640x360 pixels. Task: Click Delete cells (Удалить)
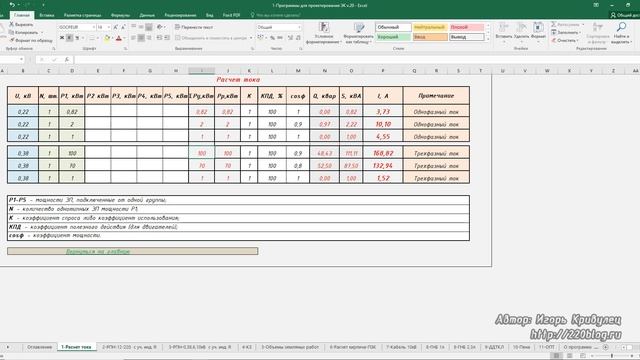521,32
